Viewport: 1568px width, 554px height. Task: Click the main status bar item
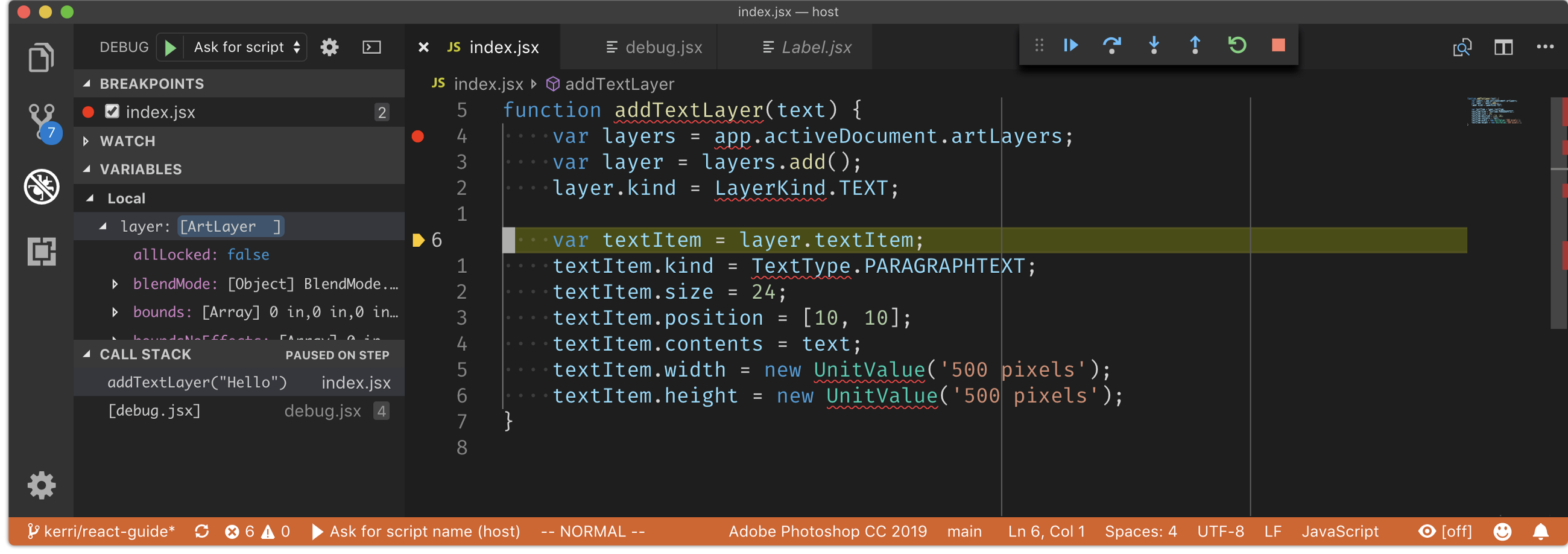click(964, 532)
